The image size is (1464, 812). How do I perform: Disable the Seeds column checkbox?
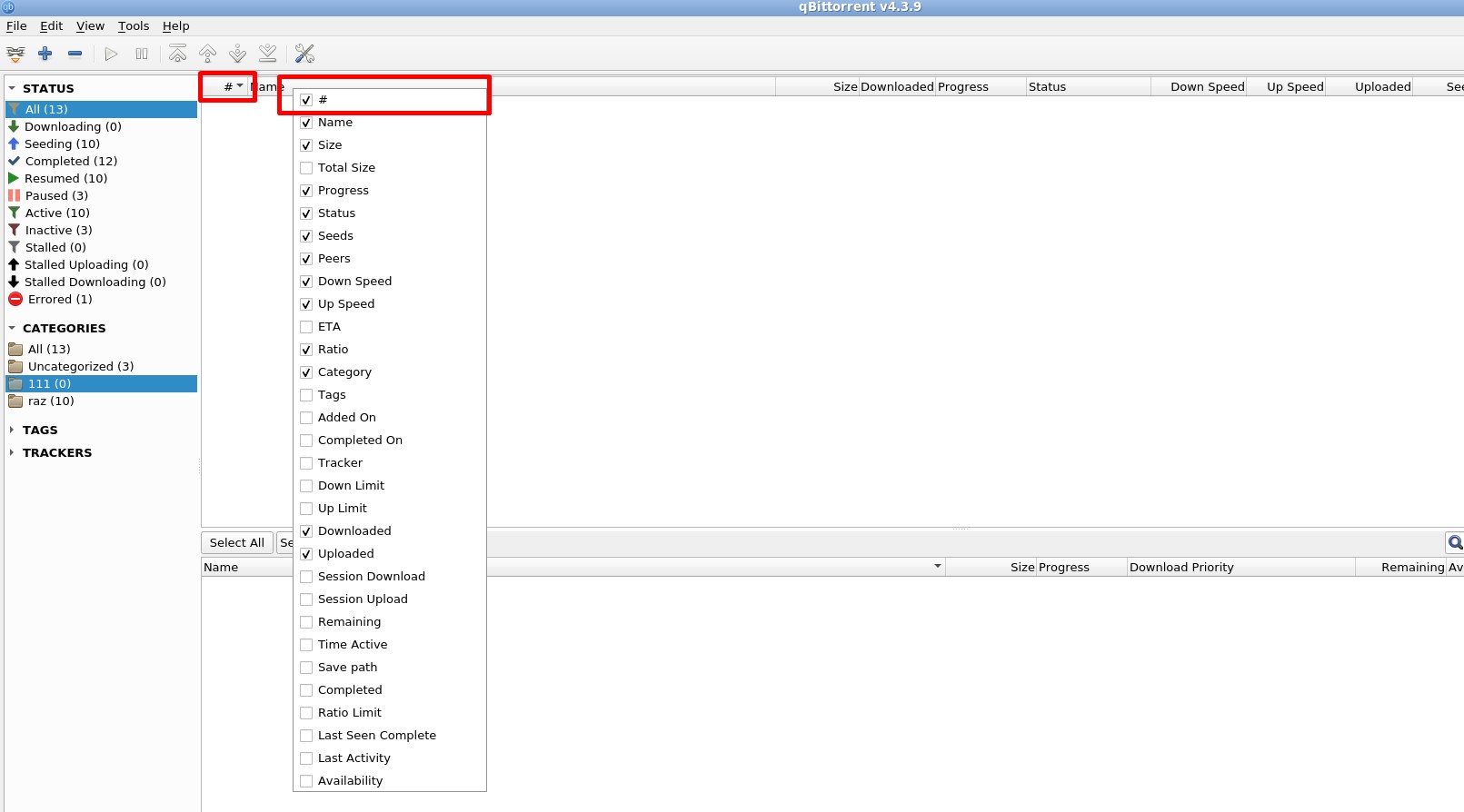coord(306,236)
